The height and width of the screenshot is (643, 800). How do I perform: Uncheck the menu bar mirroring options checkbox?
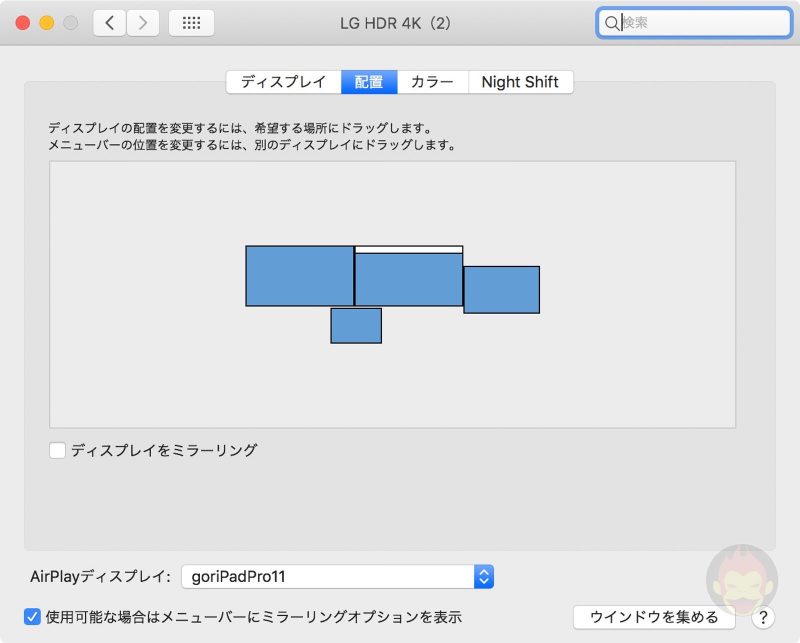coord(32,617)
